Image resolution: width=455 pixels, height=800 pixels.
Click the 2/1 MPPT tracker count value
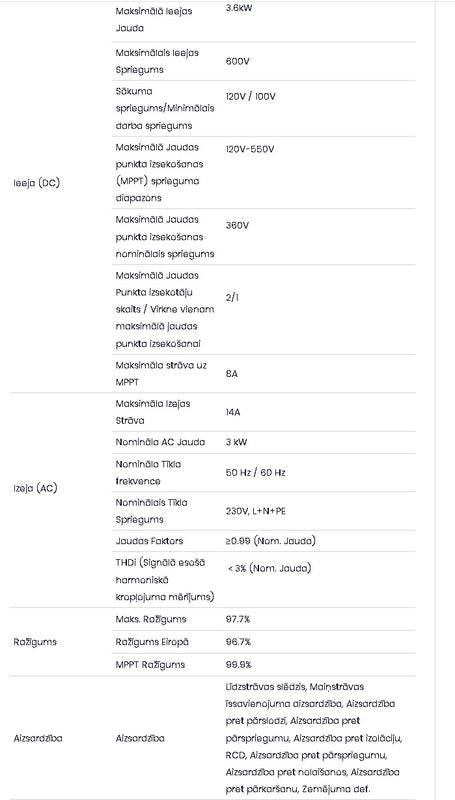(232, 297)
